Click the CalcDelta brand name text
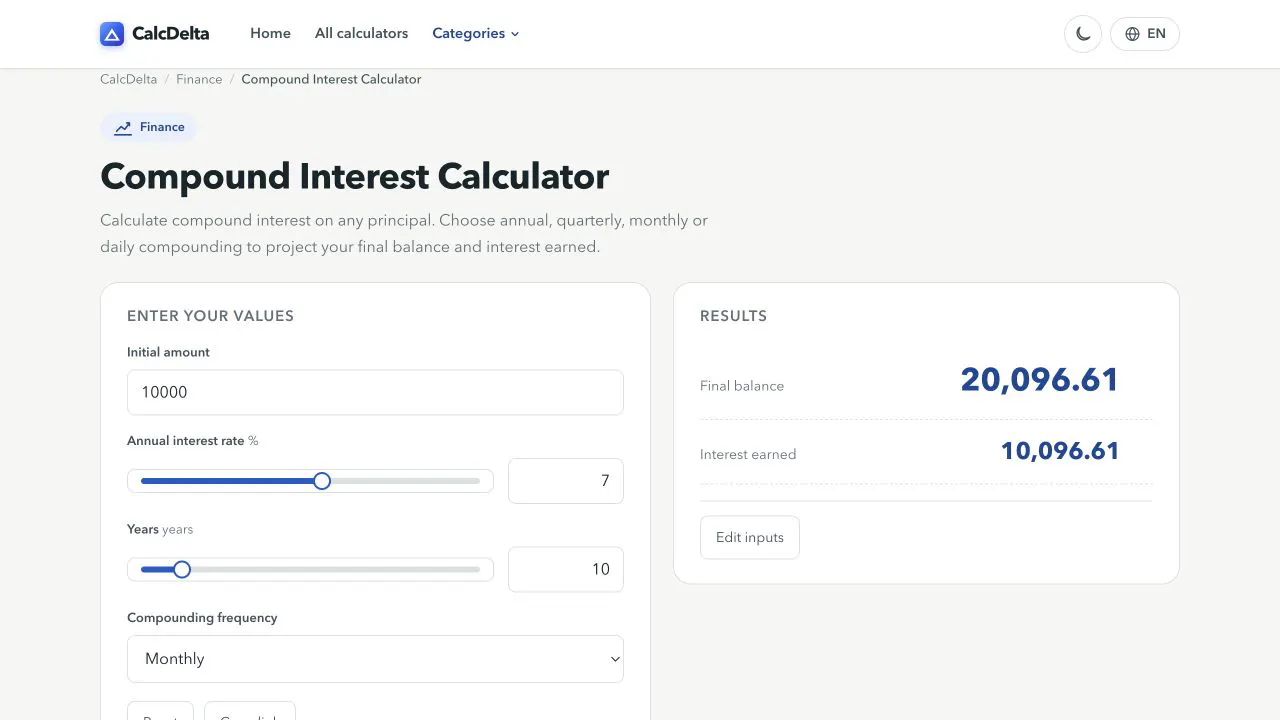This screenshot has width=1280, height=720. coord(171,34)
